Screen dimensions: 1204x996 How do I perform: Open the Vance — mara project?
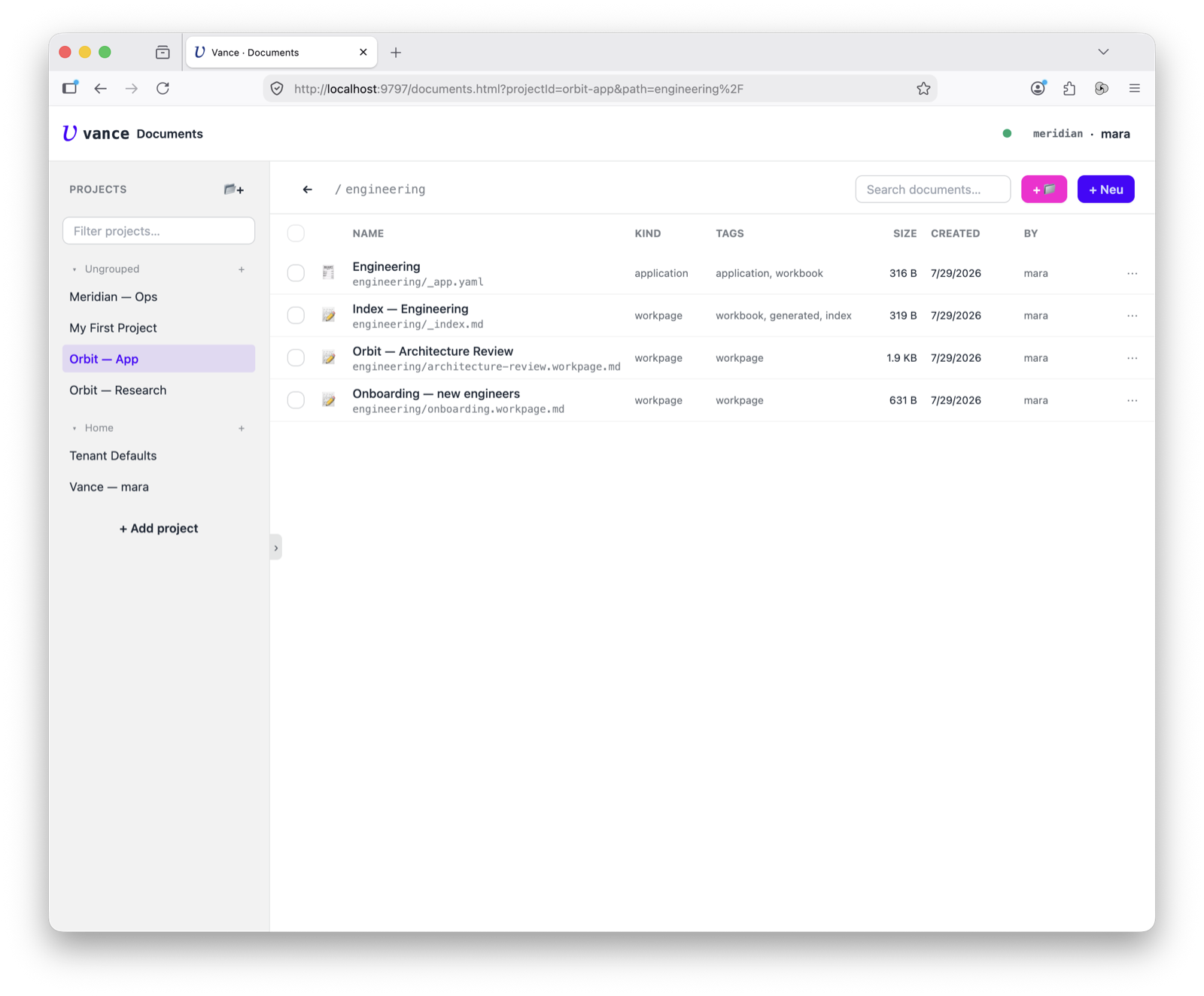(159, 487)
